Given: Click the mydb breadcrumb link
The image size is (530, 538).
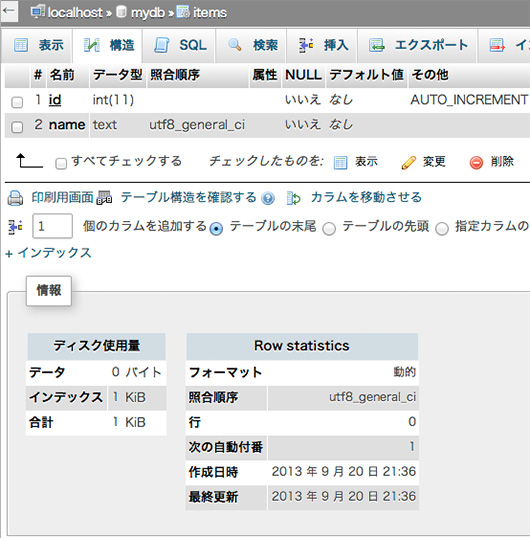Looking at the screenshot, I should 148,13.
